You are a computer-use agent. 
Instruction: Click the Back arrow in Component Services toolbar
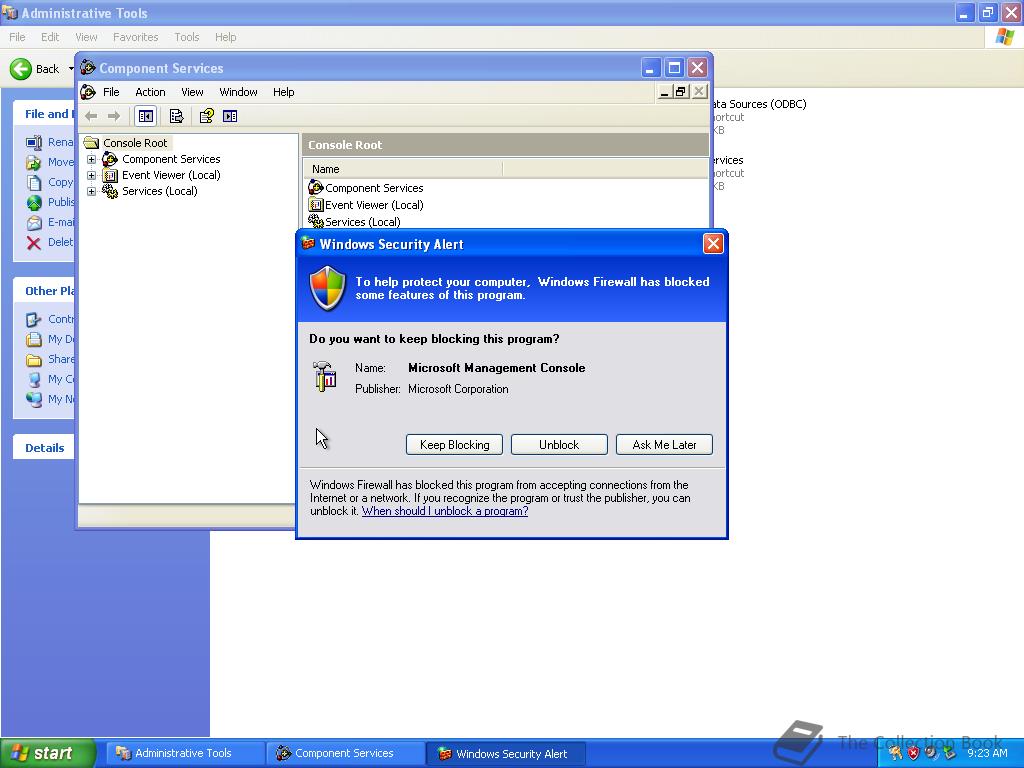91,116
